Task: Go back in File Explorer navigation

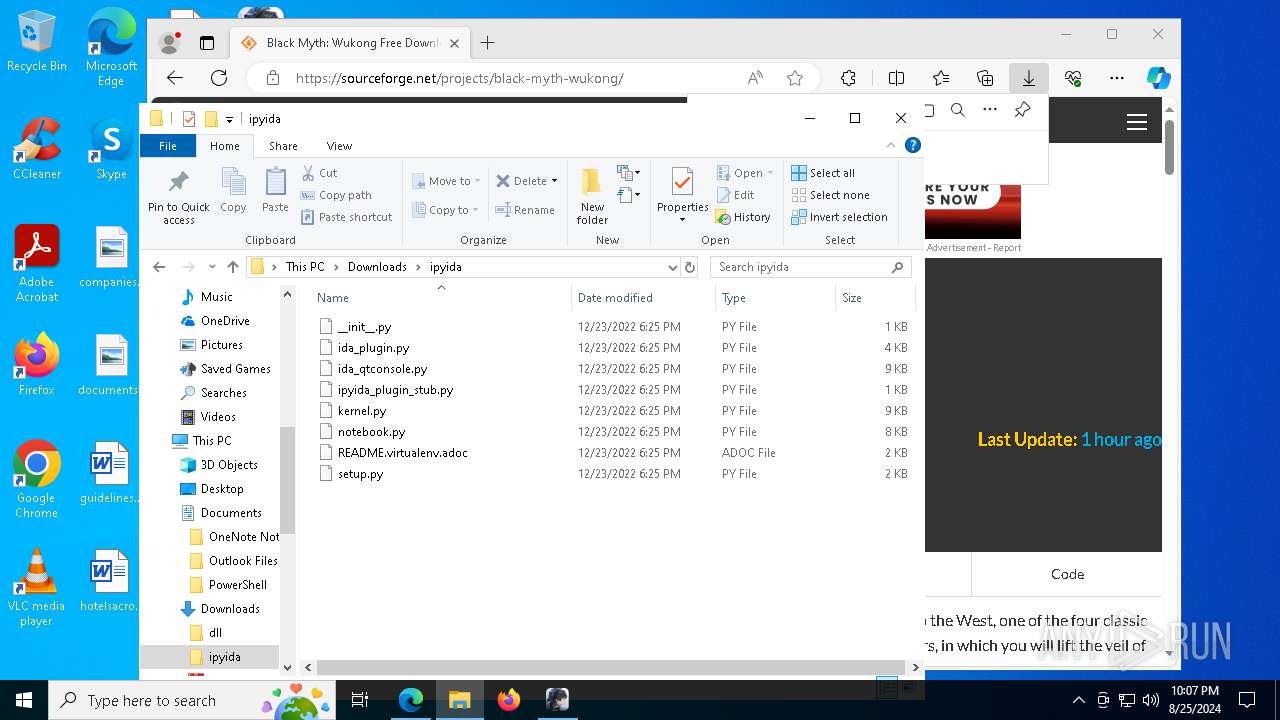Action: click(159, 267)
